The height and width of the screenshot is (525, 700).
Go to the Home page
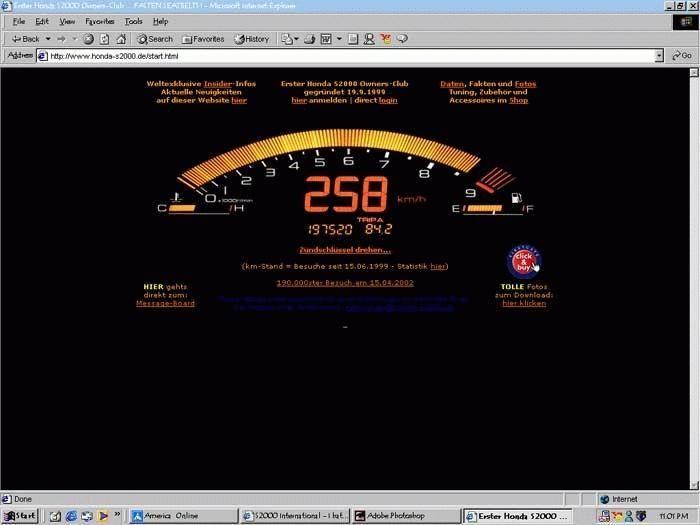[120, 39]
